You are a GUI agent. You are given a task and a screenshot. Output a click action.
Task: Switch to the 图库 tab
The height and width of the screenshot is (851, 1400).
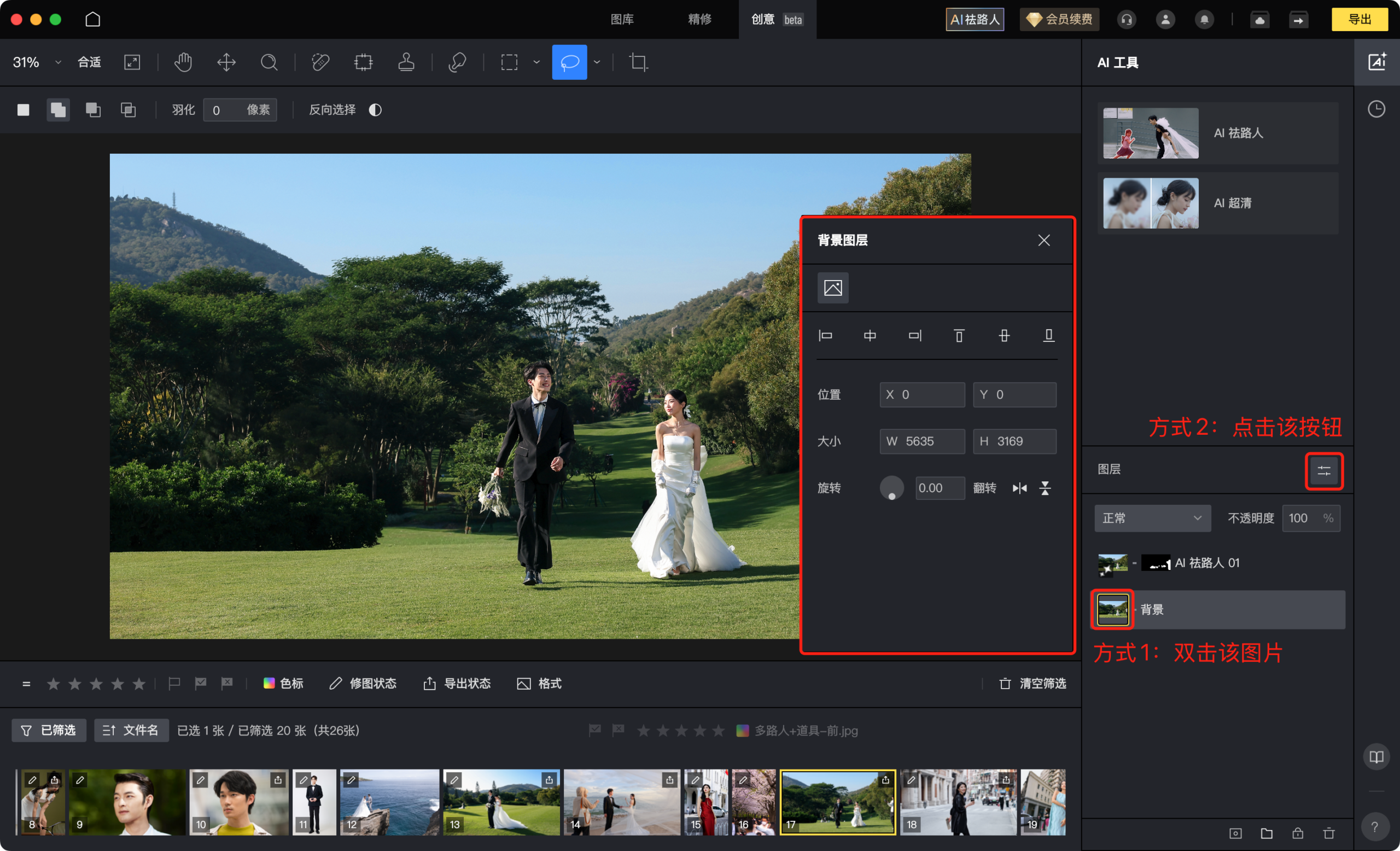(x=622, y=19)
